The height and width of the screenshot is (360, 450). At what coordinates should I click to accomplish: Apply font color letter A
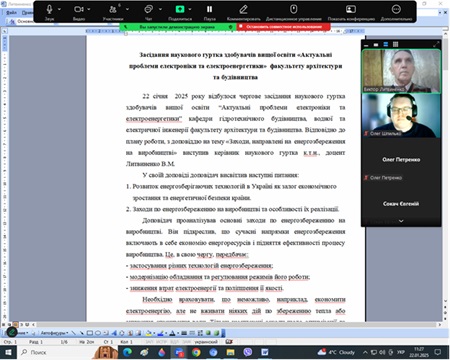[x=172, y=333]
